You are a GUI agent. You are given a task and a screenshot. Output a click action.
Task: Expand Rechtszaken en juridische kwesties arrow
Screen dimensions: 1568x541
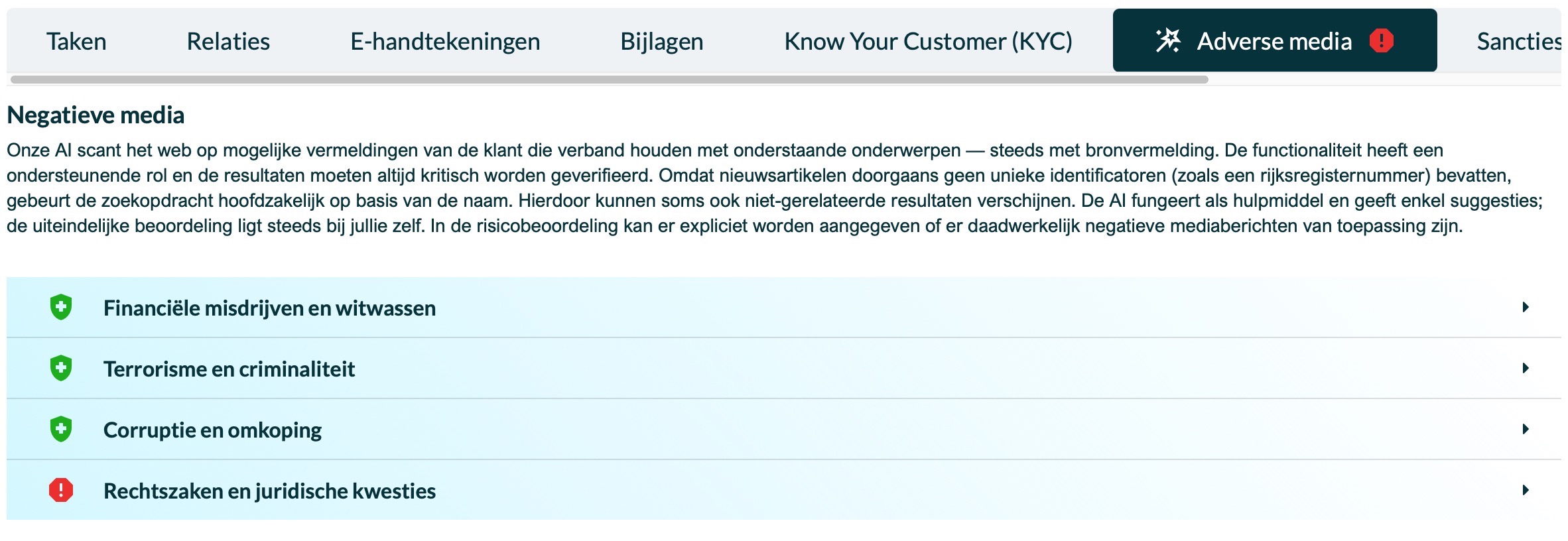(1526, 491)
